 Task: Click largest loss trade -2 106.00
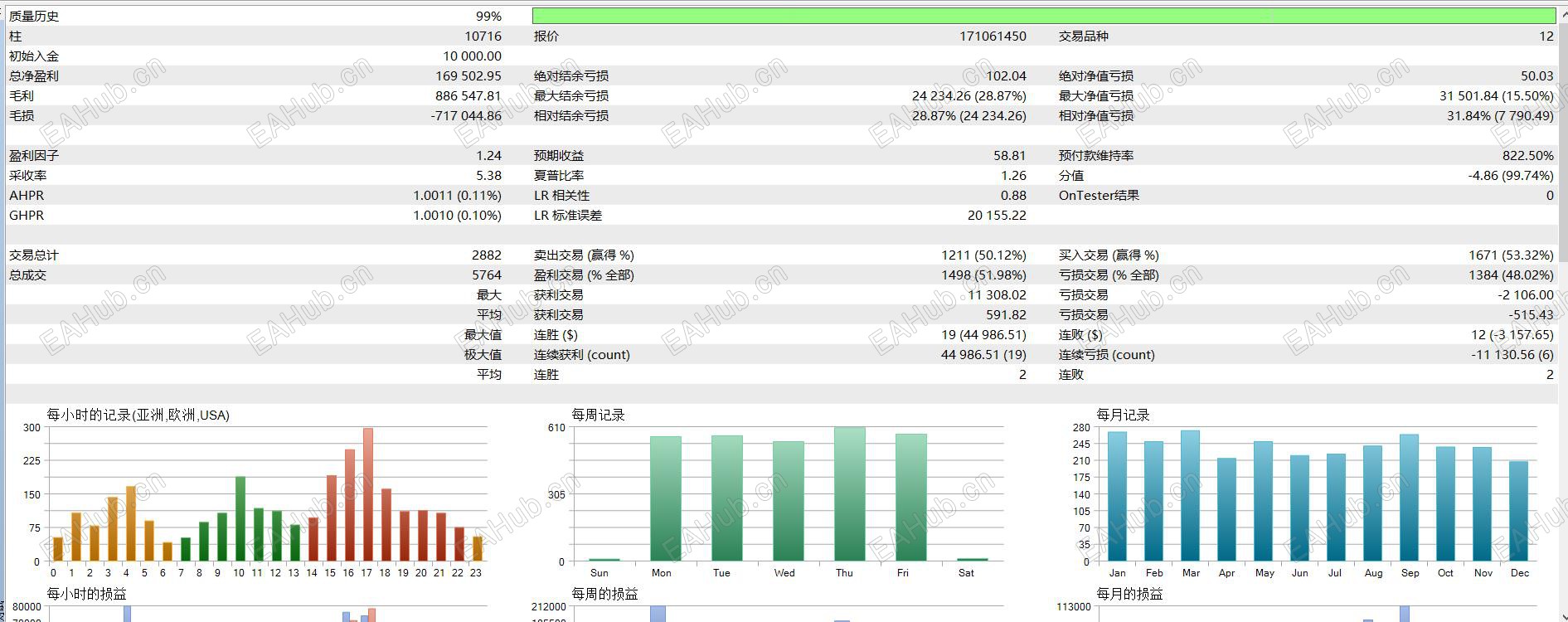pyautogui.click(x=1526, y=295)
